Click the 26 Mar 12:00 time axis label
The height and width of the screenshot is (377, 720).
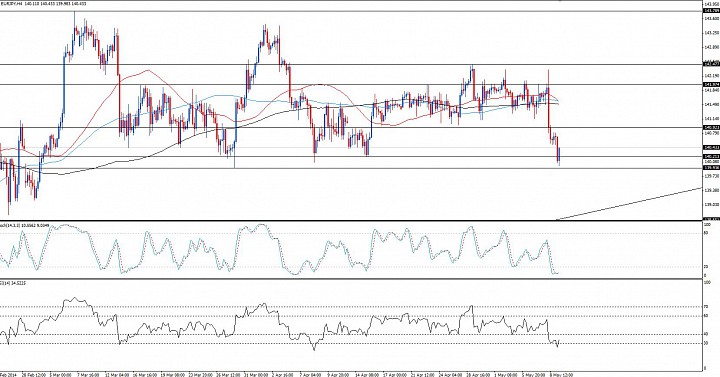point(227,375)
